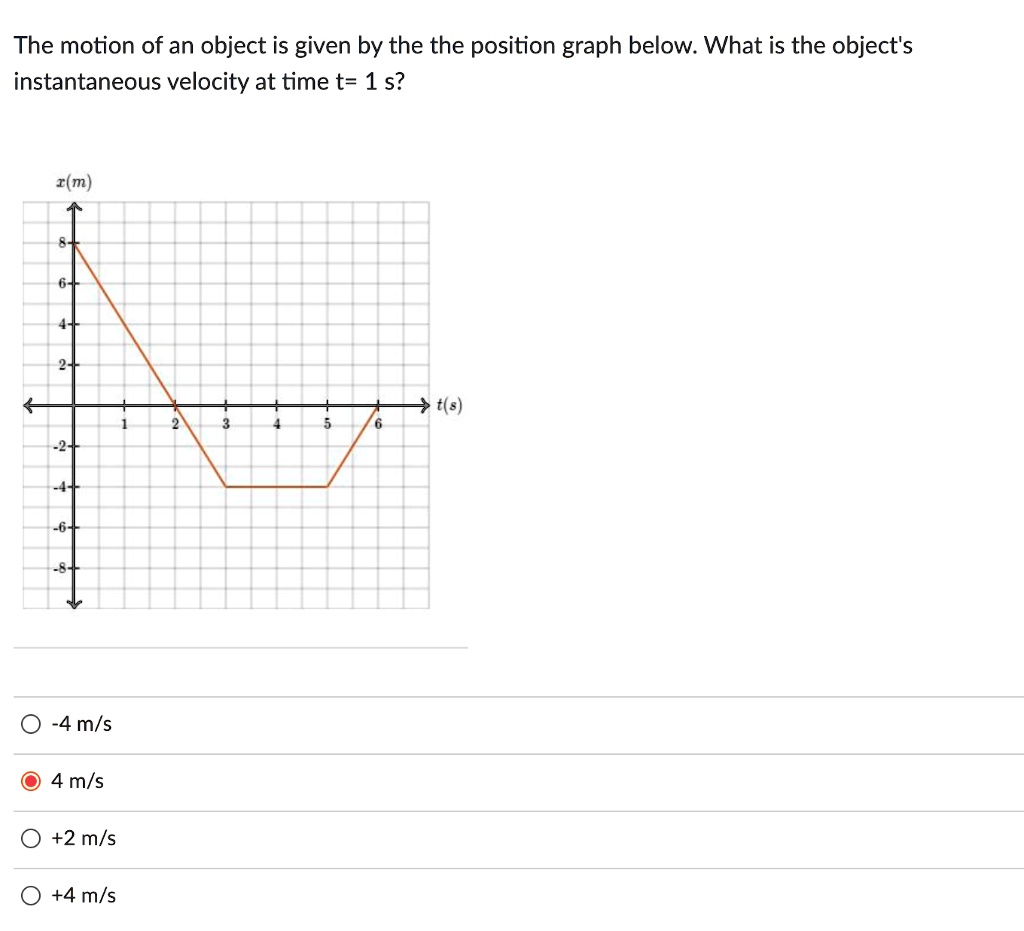Click the upward arrow of the x axis

[x=75, y=204]
